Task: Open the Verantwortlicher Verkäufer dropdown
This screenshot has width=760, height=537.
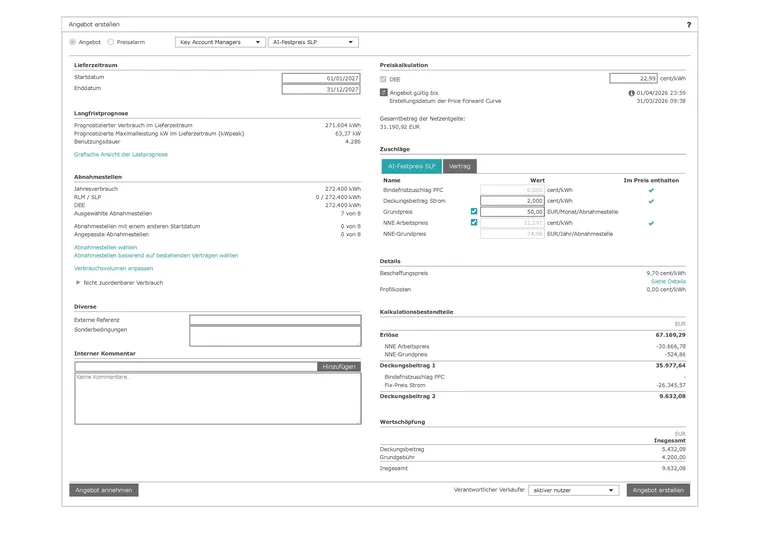Action: click(x=574, y=490)
